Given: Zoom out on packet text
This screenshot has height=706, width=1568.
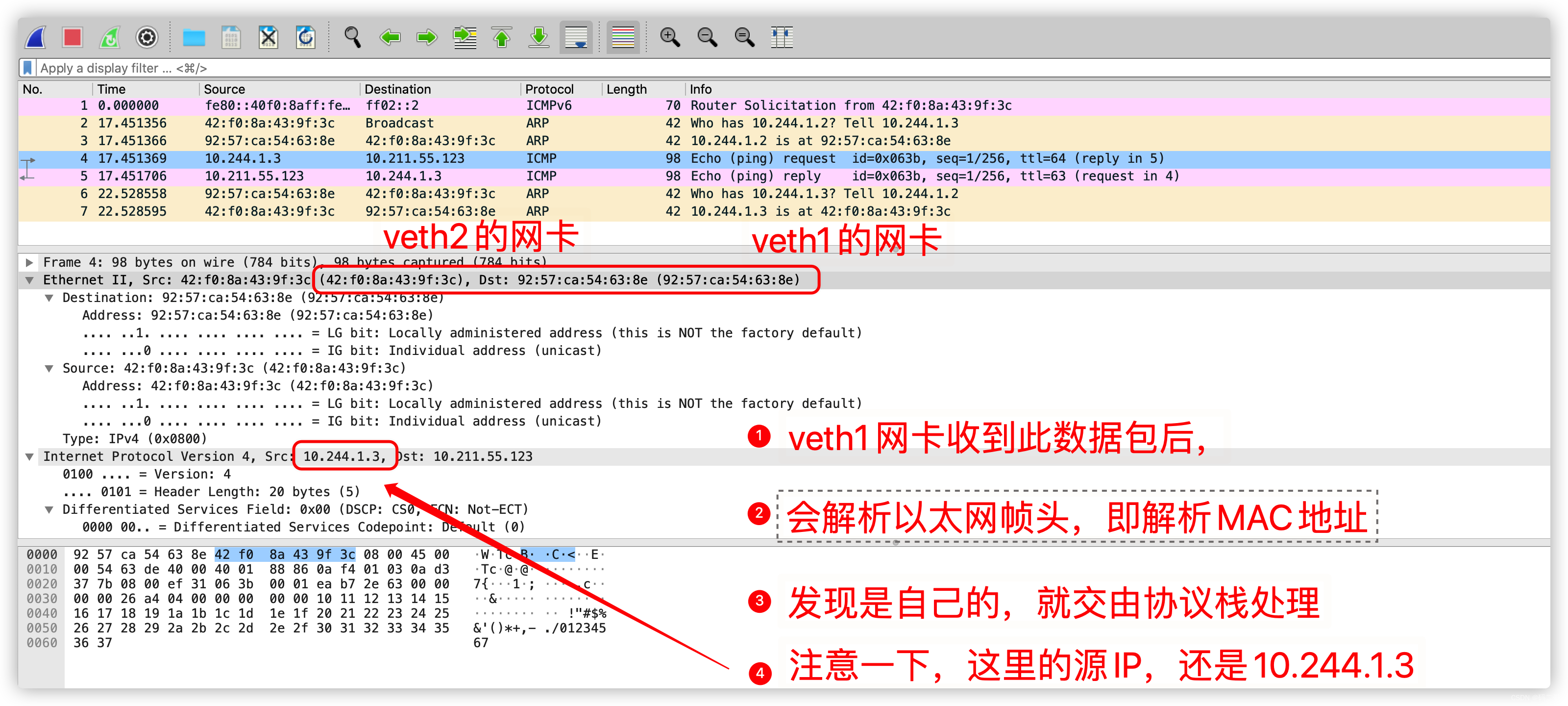Looking at the screenshot, I should [x=707, y=37].
